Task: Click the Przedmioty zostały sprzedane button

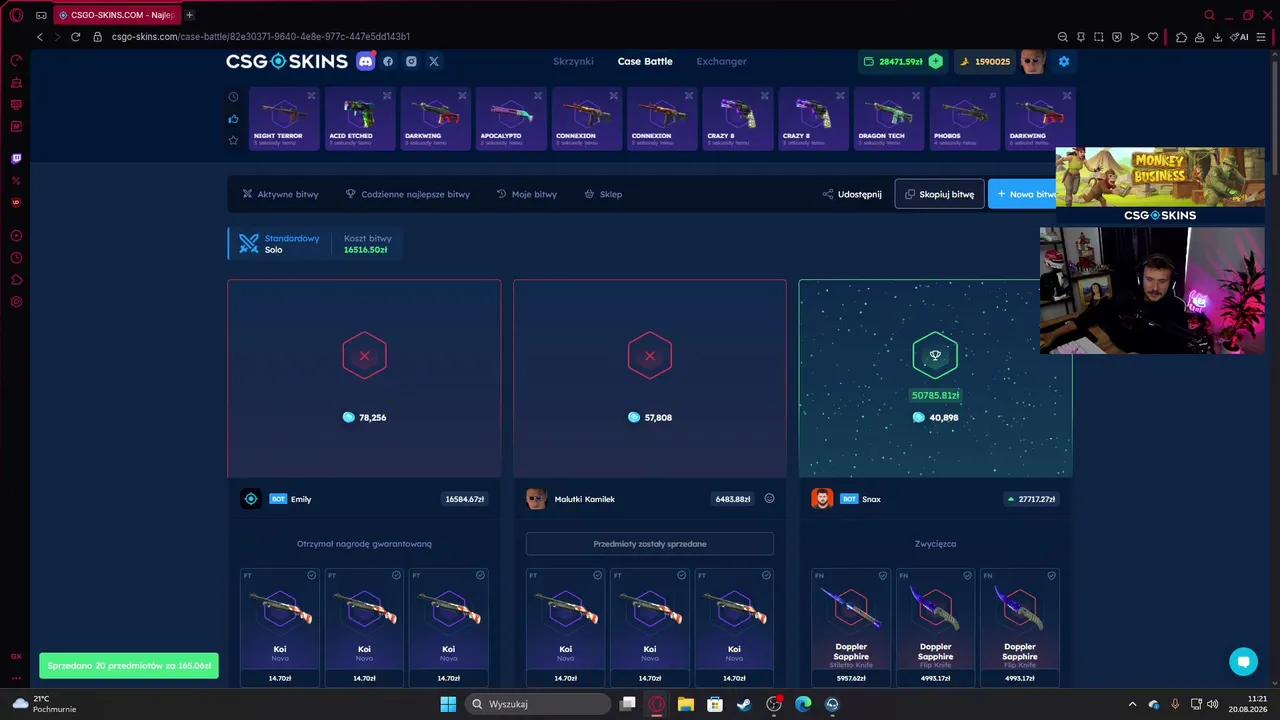Action: (x=650, y=544)
